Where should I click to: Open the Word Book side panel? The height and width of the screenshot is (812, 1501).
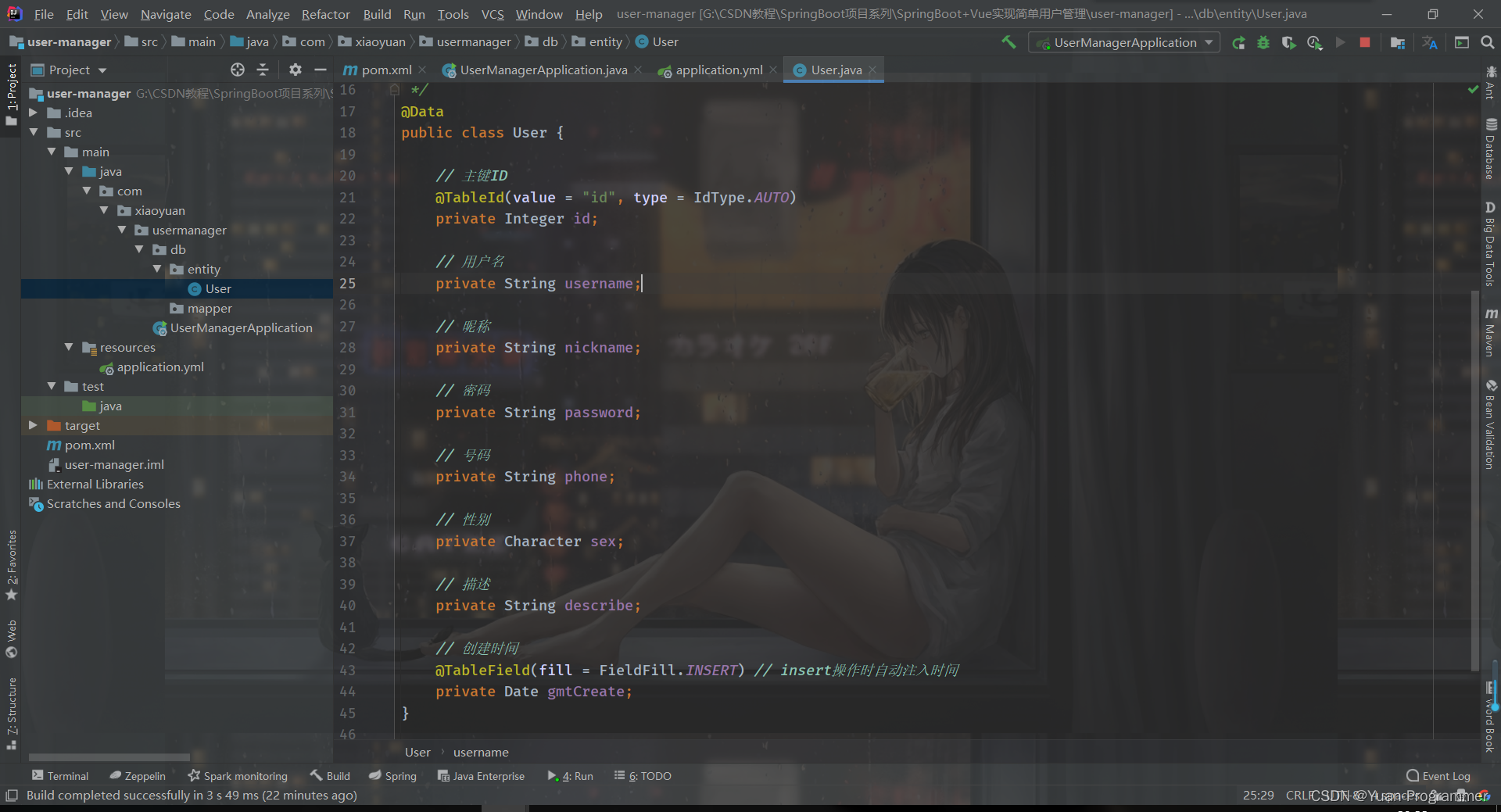click(1491, 717)
